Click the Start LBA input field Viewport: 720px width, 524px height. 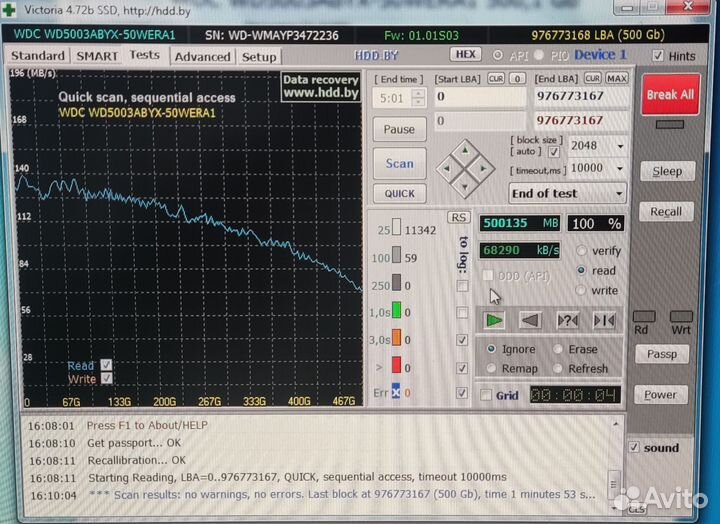[480, 97]
